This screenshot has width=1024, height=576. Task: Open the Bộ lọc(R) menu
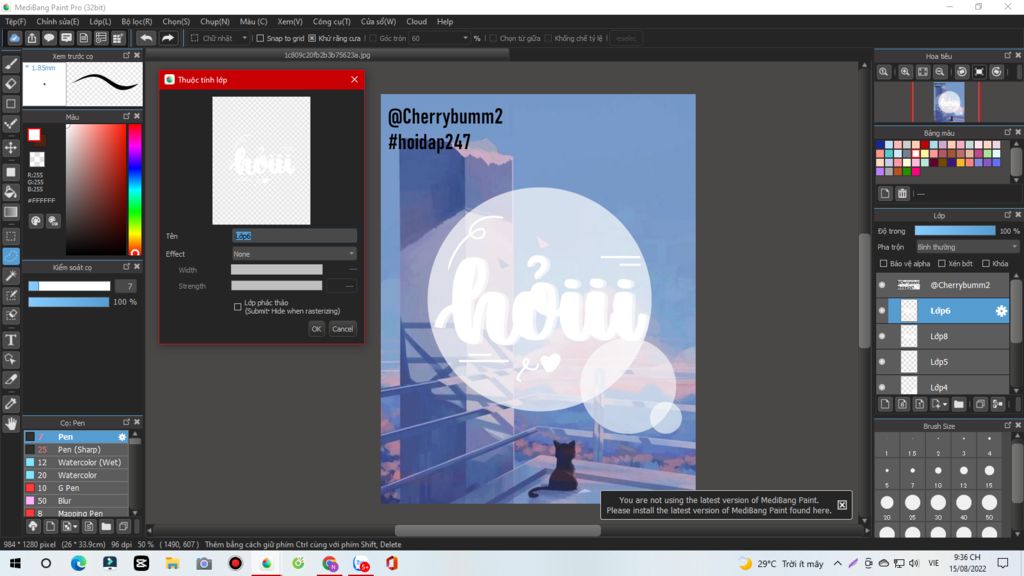pyautogui.click(x=136, y=22)
